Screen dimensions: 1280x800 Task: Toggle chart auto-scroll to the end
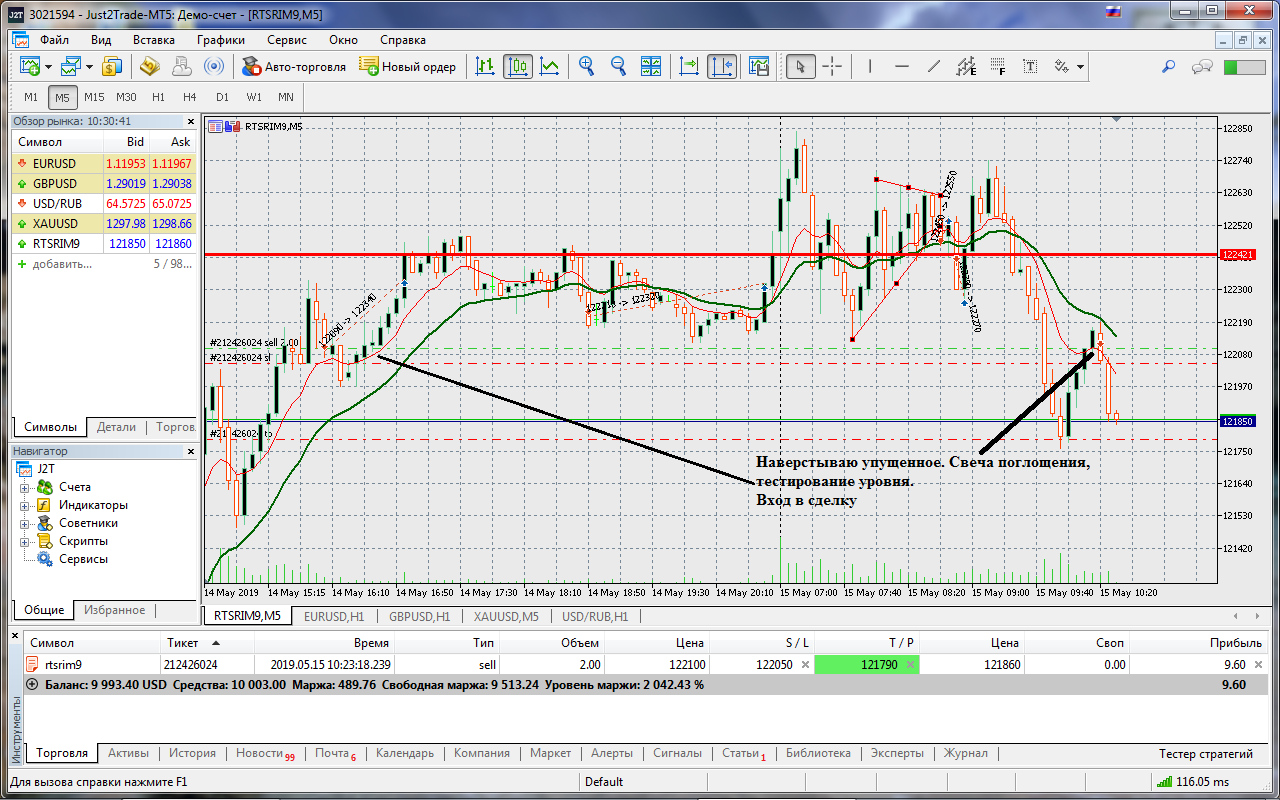click(x=689, y=67)
